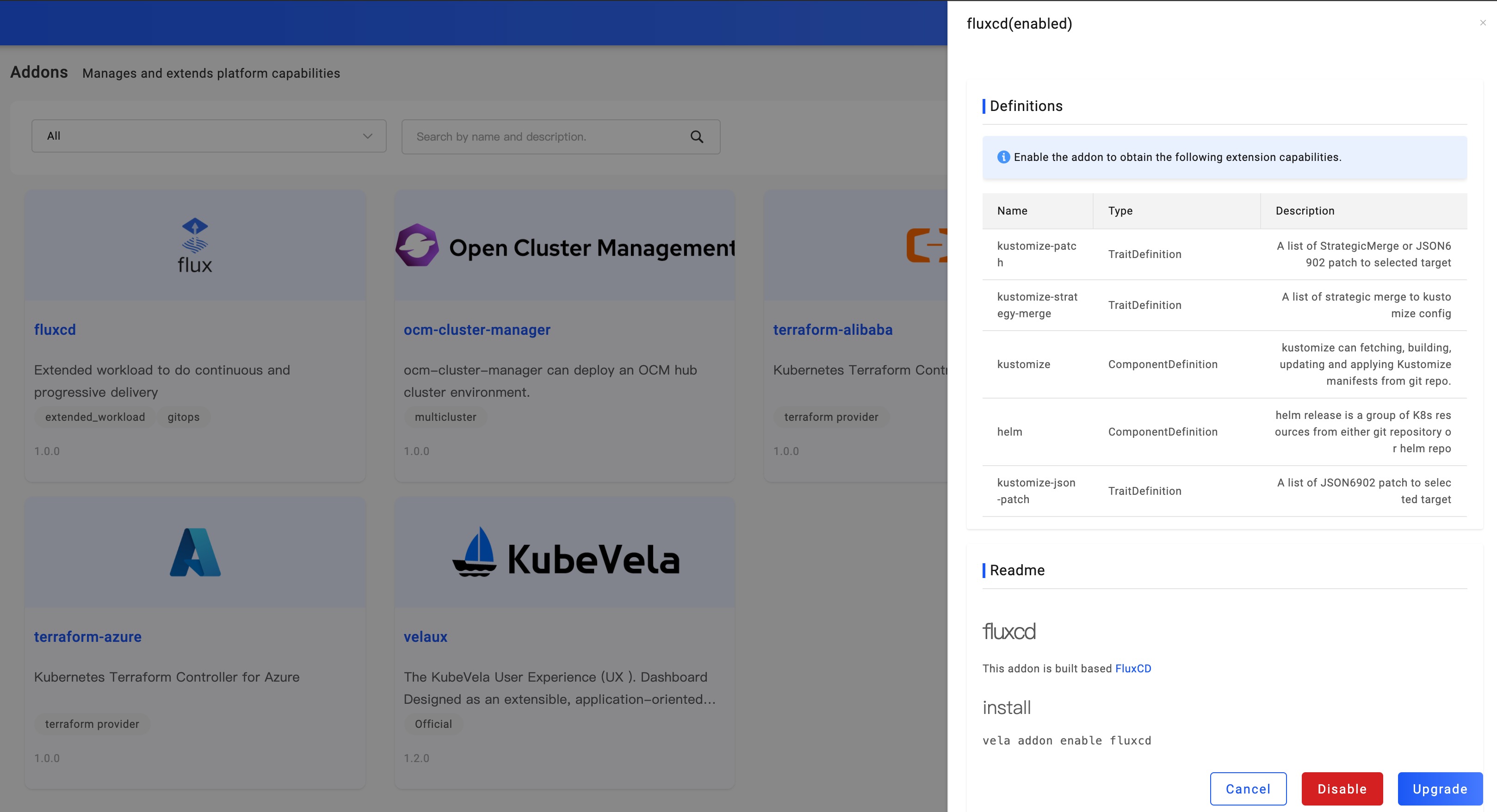Viewport: 1497px width, 812px height.
Task: Click the Open Cluster Management logo
Action: point(565,246)
